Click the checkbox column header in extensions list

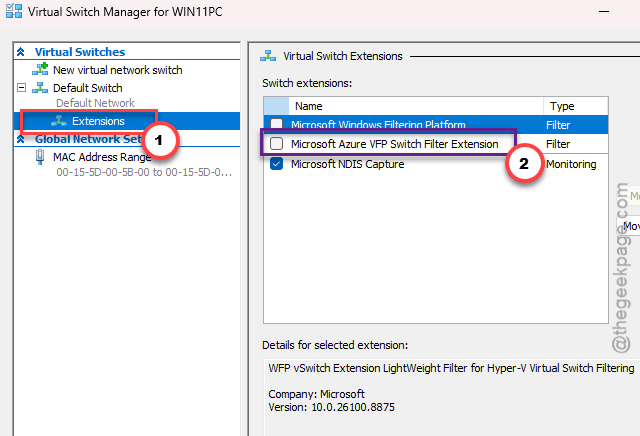click(276, 106)
